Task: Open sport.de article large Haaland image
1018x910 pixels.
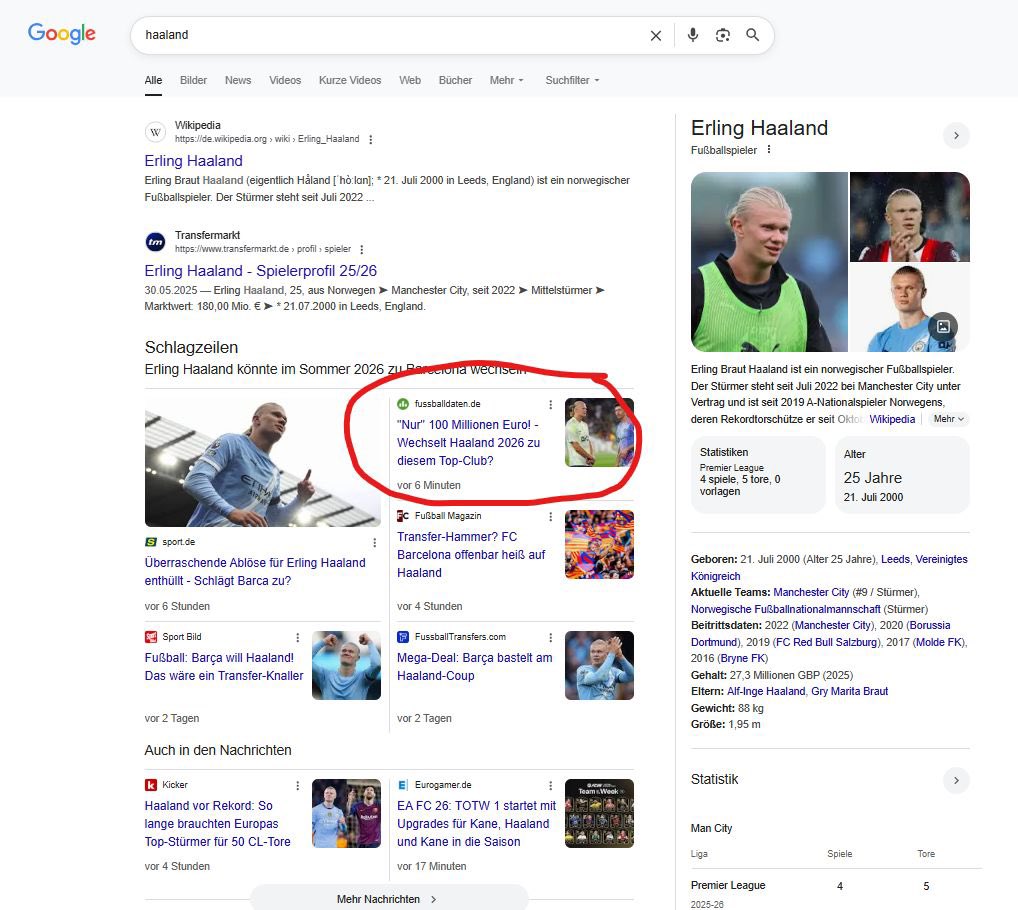Action: pos(262,462)
